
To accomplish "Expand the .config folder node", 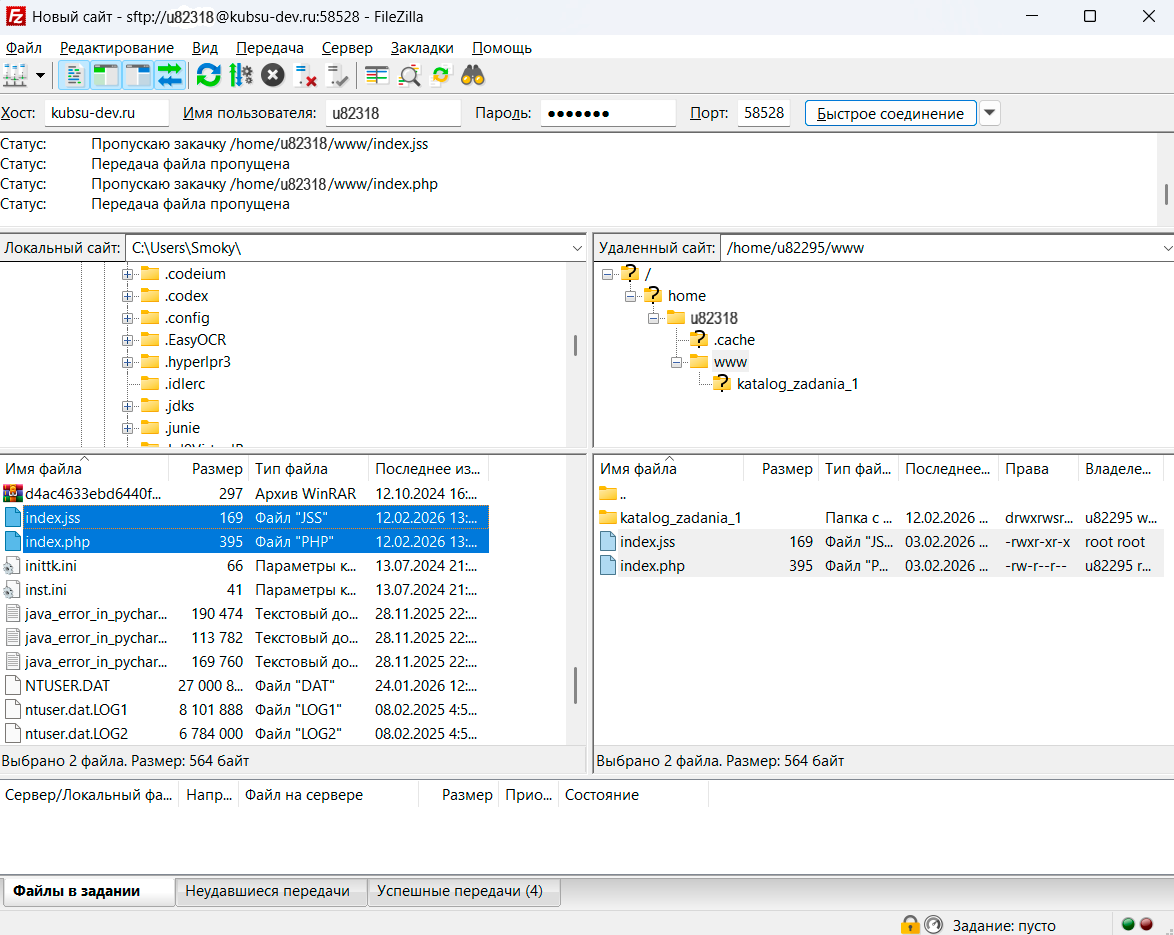I will [127, 318].
